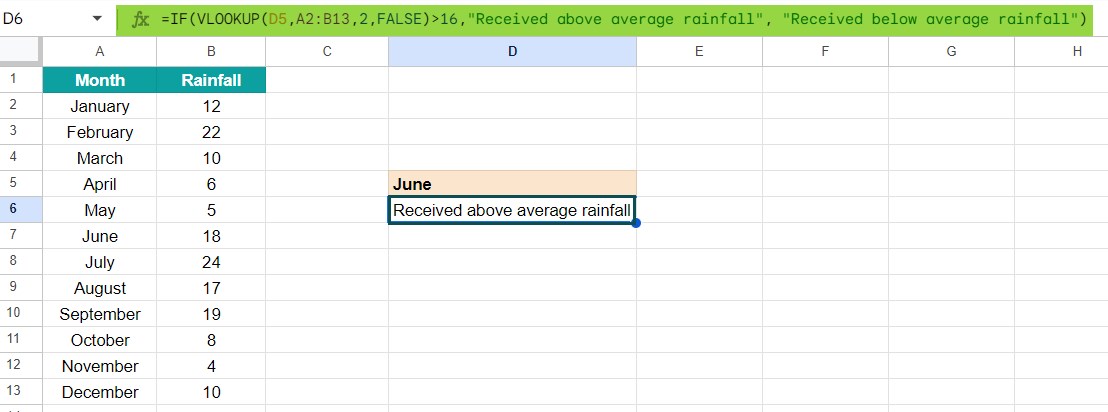This screenshot has width=1108, height=412.
Task: Select column E header
Action: point(699,51)
